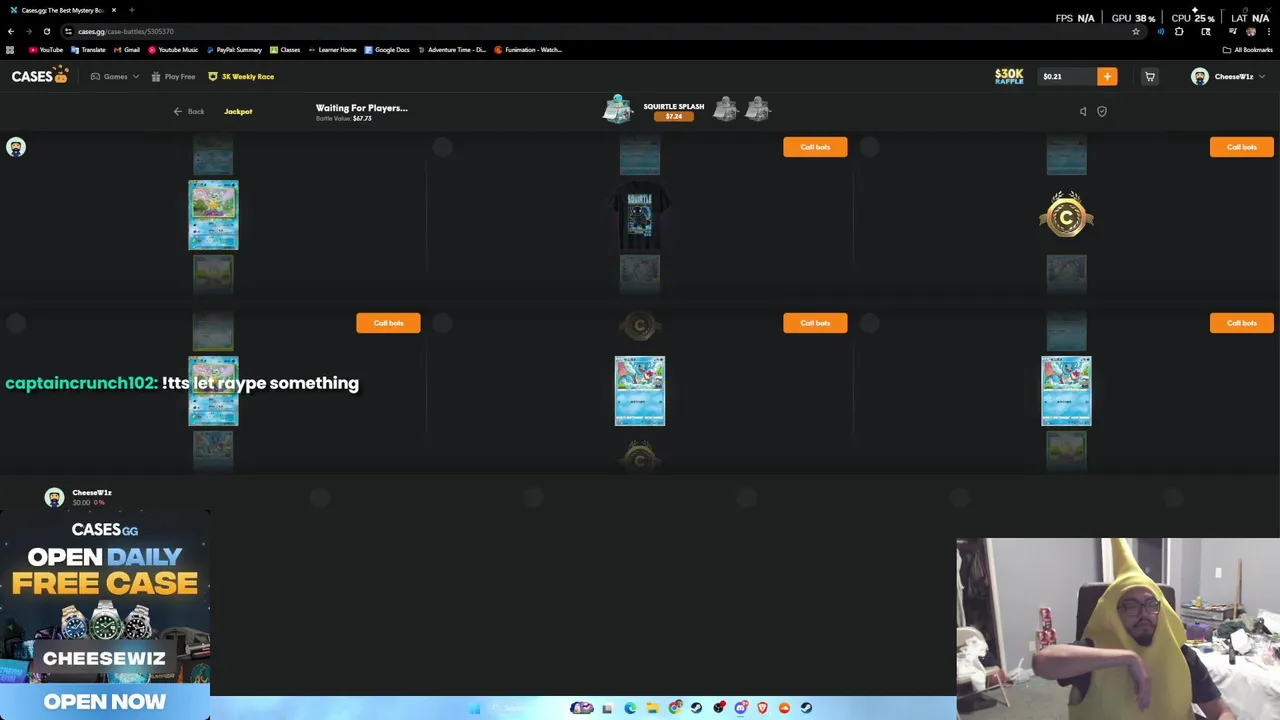Open the Play Free page
Viewport: 1280px width, 720px height.
(173, 77)
